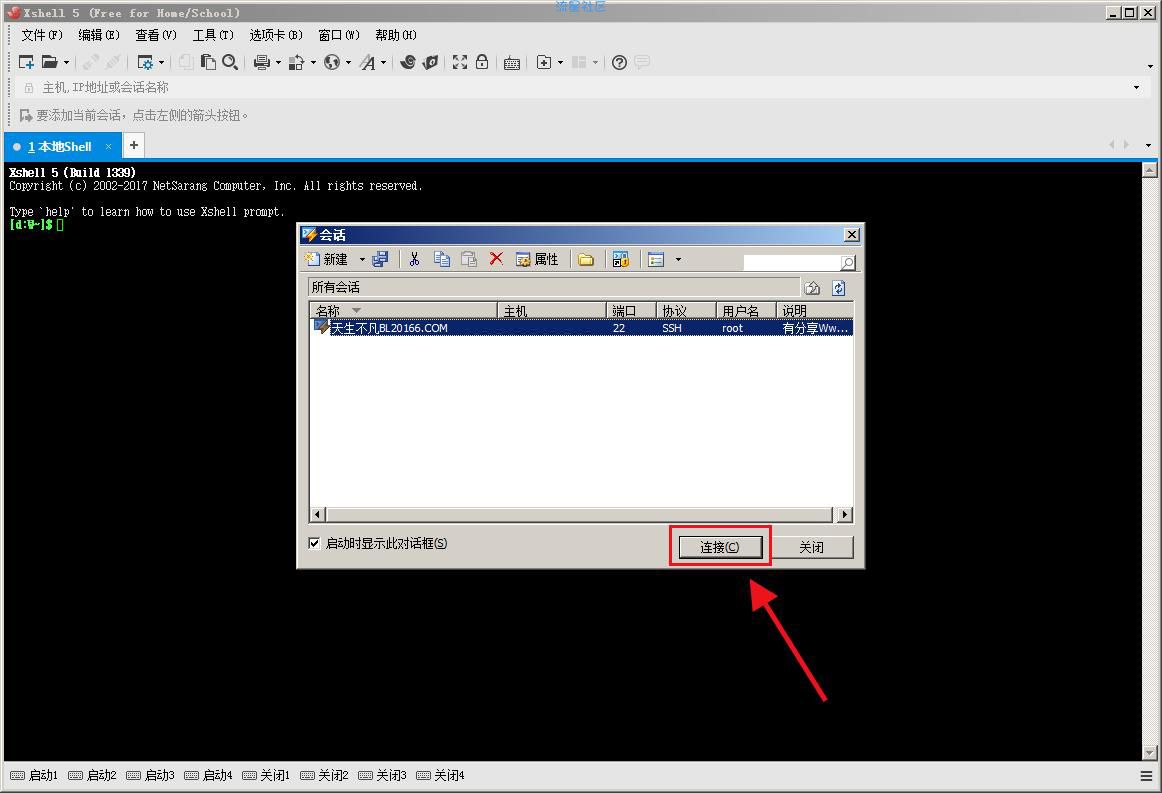
Task: Click the red Delete X in Sessions dialog
Action: tap(497, 259)
